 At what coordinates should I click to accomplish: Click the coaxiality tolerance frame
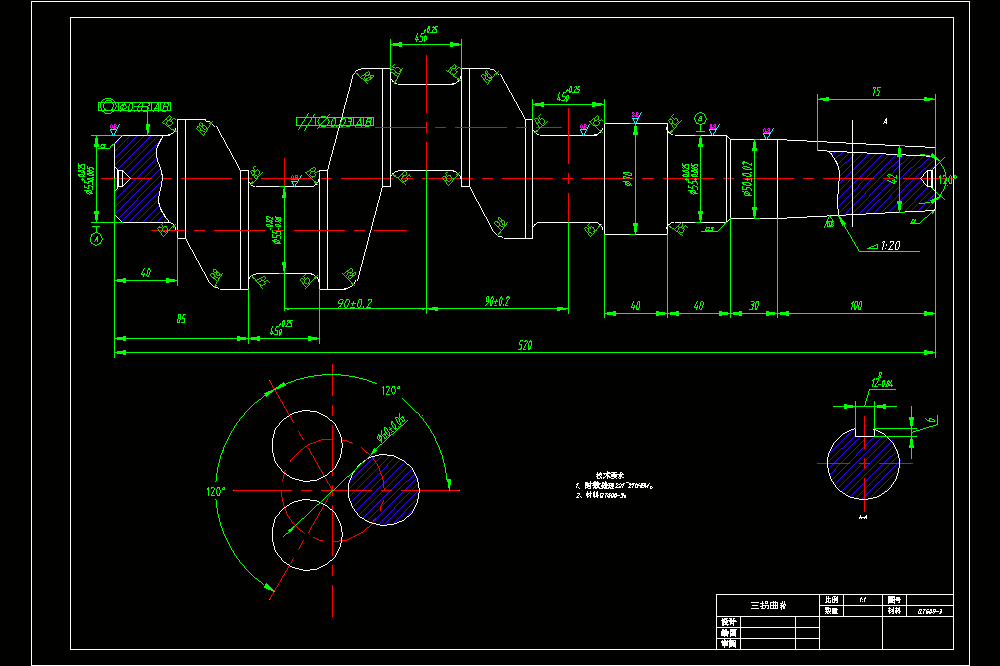(135, 107)
